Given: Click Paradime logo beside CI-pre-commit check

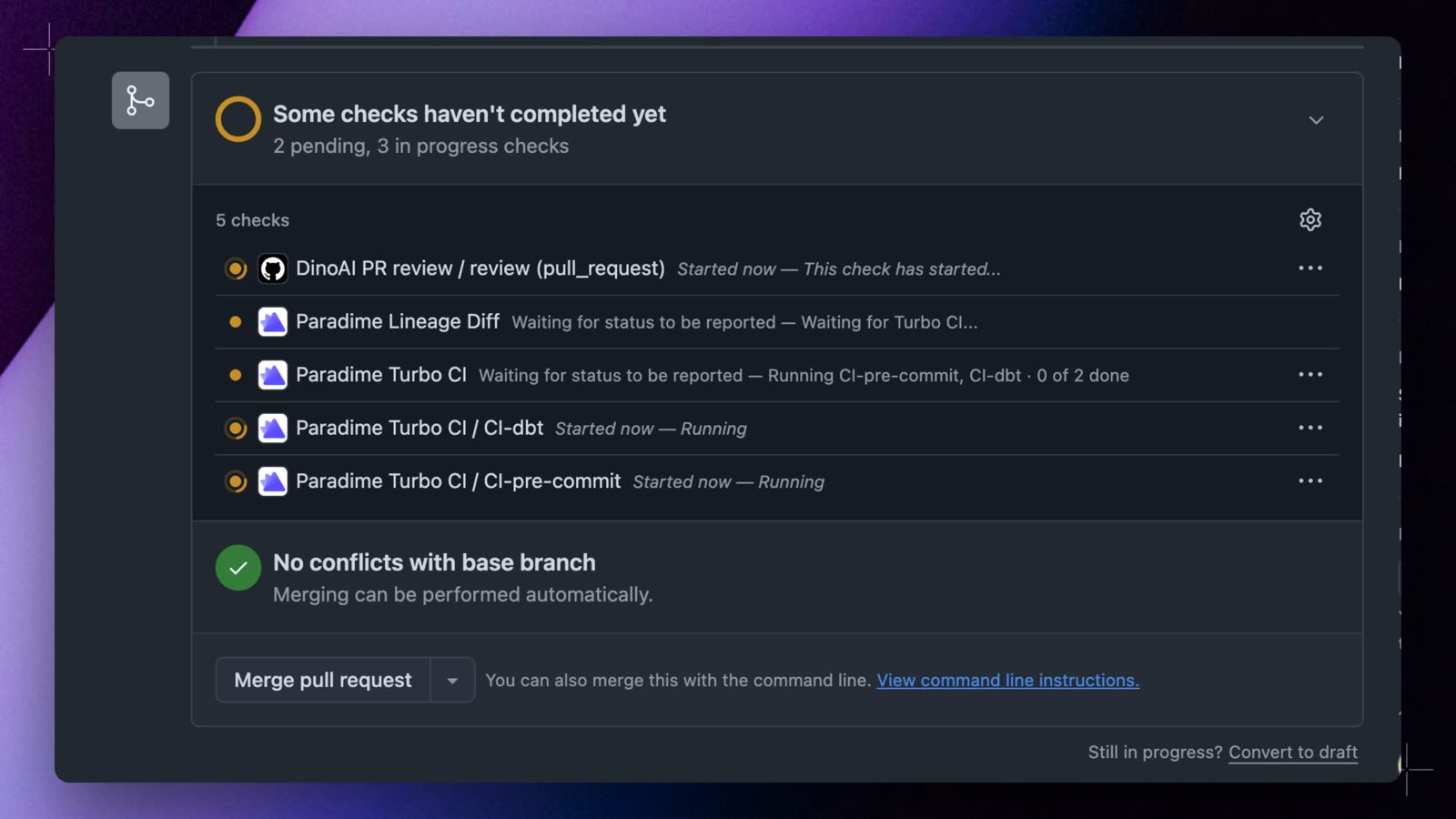Looking at the screenshot, I should [x=273, y=481].
